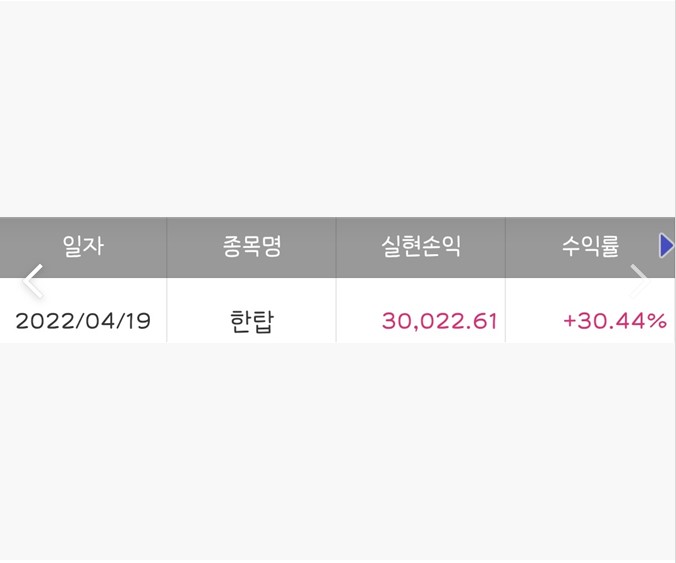Select the 수익률 column header
676x563 pixels.
(x=590, y=247)
